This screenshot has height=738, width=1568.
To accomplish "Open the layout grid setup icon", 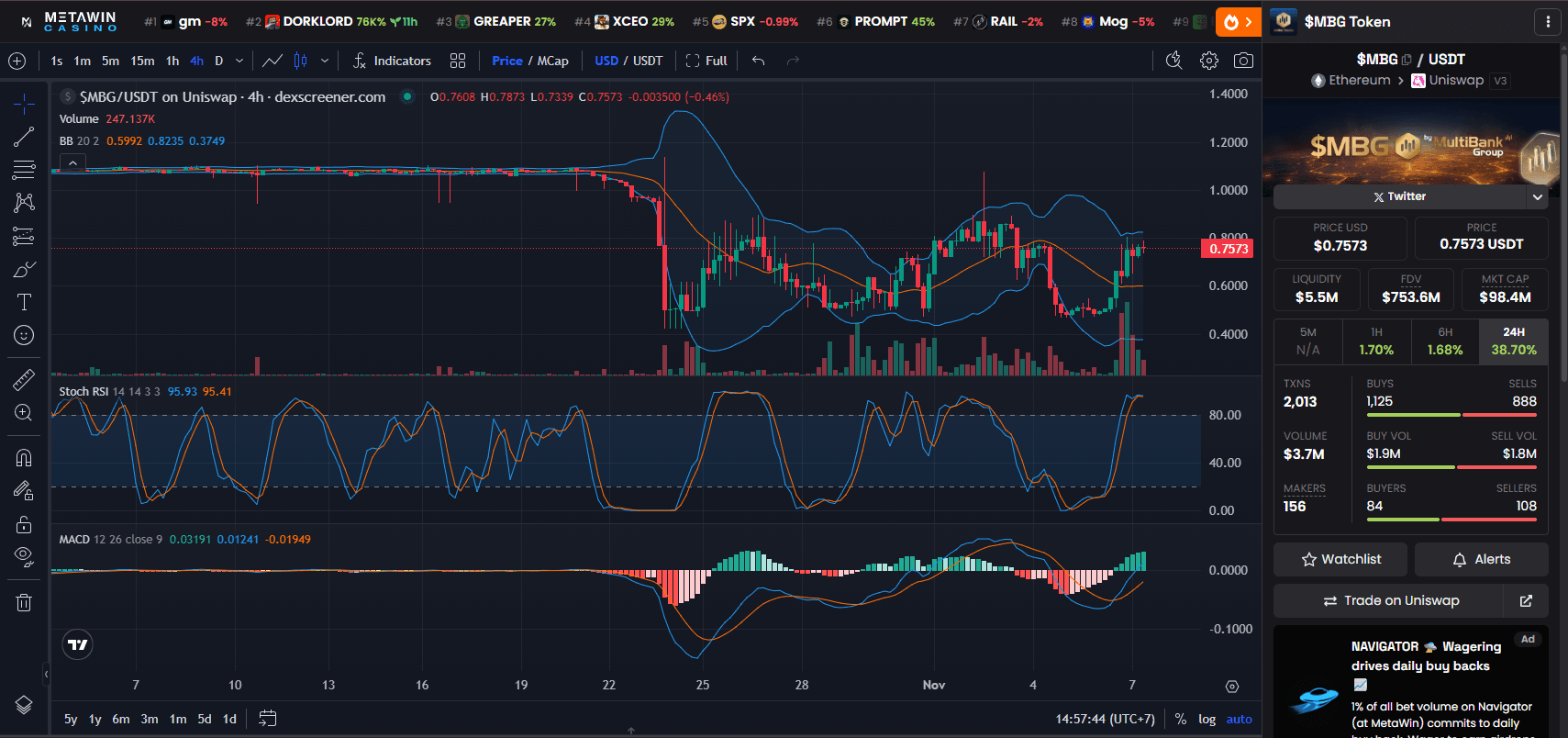I will tap(458, 61).
